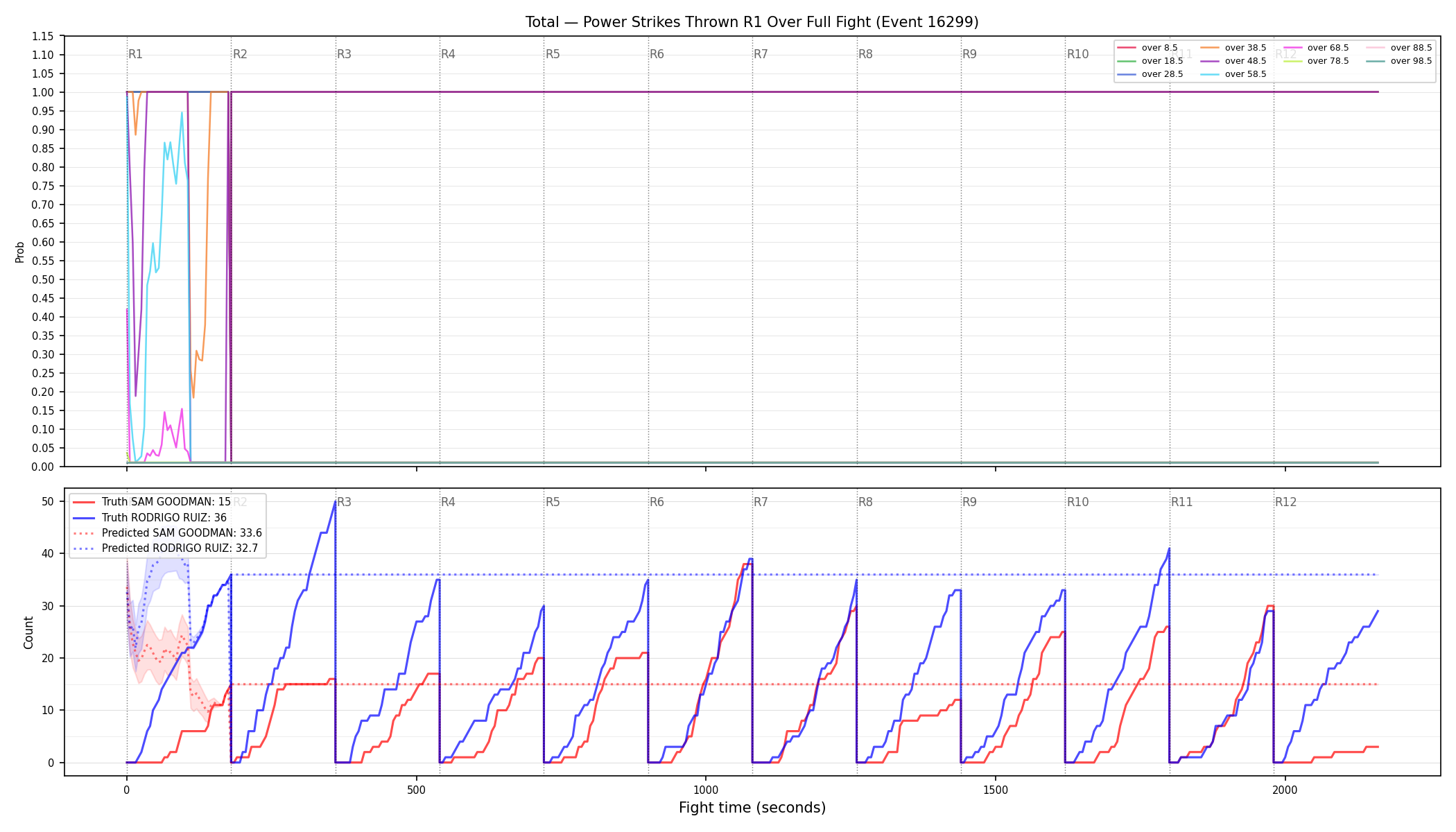Click the 1000 tick on the time axis
Screen dimensions: 1456x832
706,790
